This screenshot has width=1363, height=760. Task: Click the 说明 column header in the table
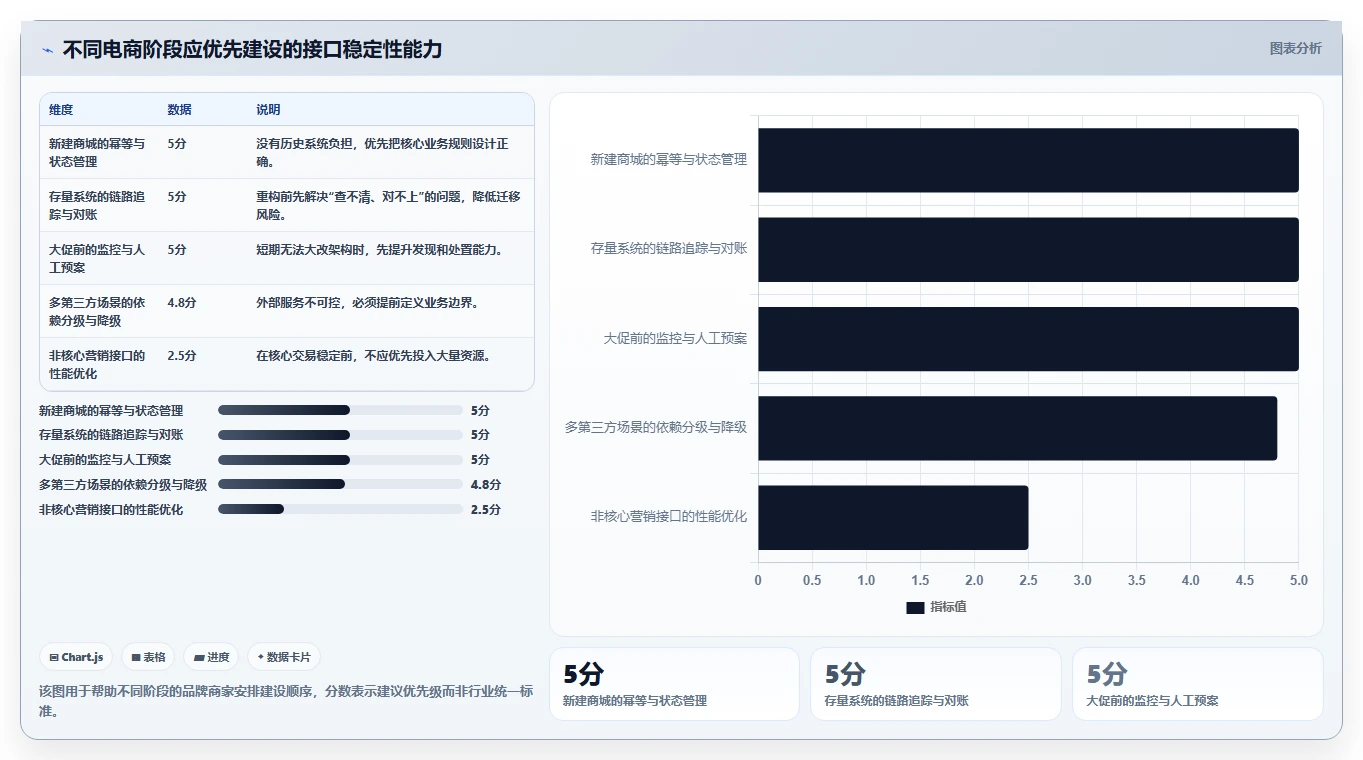point(268,110)
